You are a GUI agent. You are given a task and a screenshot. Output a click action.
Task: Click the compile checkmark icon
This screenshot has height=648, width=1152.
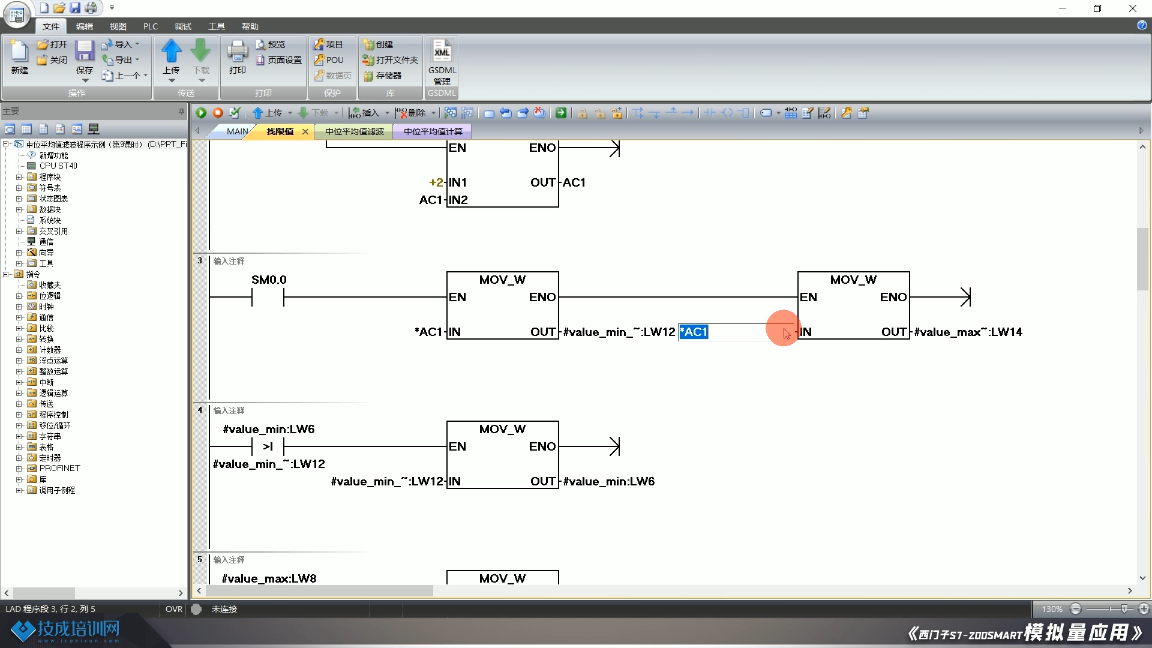pos(234,112)
